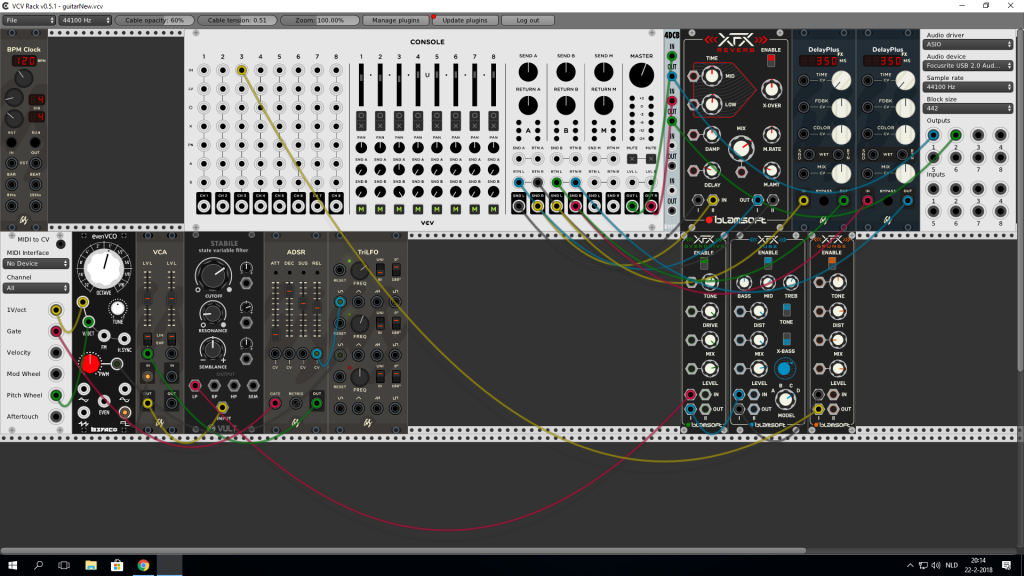This screenshot has width=1024, height=576.
Task: Click the Console CH 1 output jack
Action: 204,206
